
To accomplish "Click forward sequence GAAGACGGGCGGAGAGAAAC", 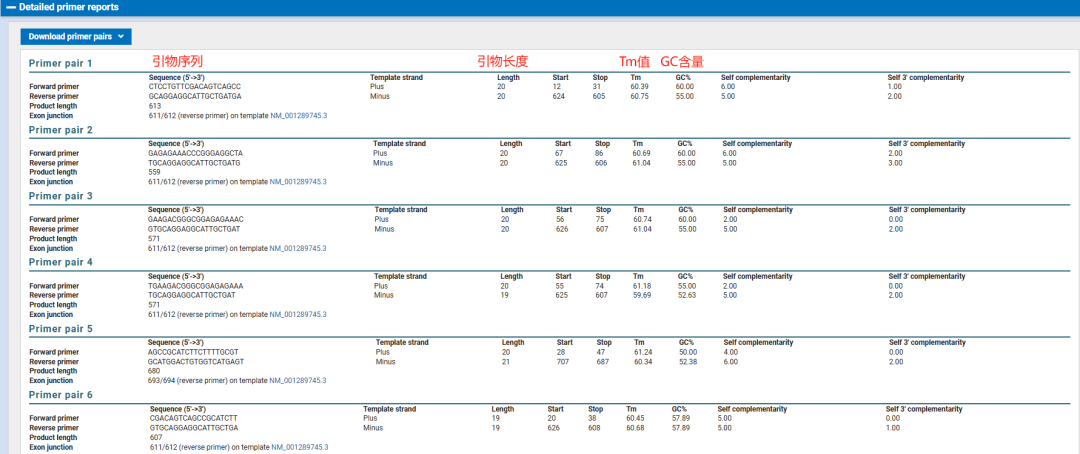I will 196,219.
